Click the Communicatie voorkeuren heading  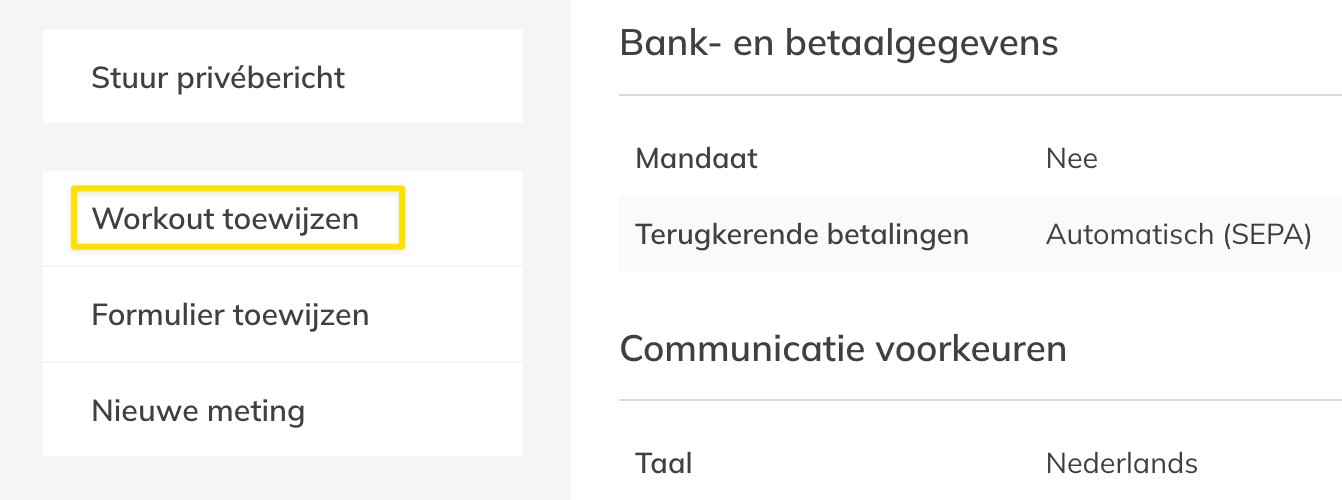(842, 349)
